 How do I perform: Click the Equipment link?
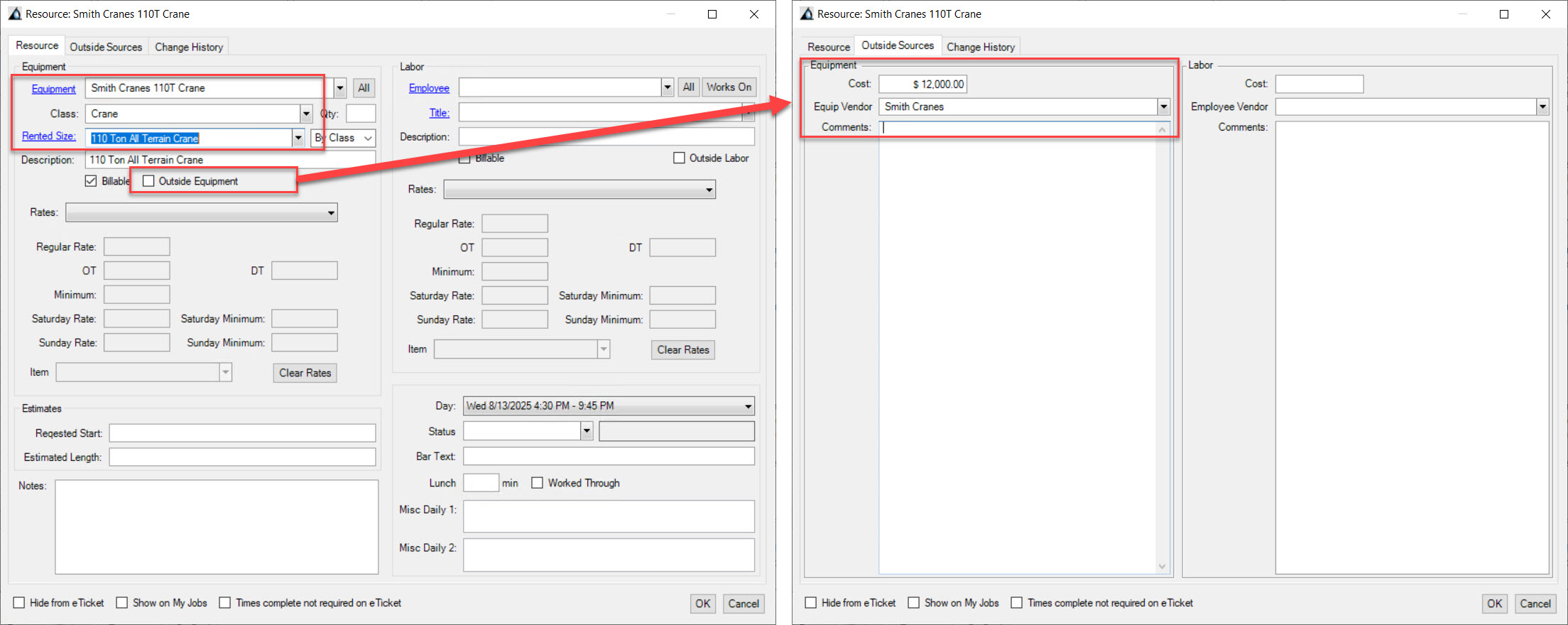(x=53, y=89)
